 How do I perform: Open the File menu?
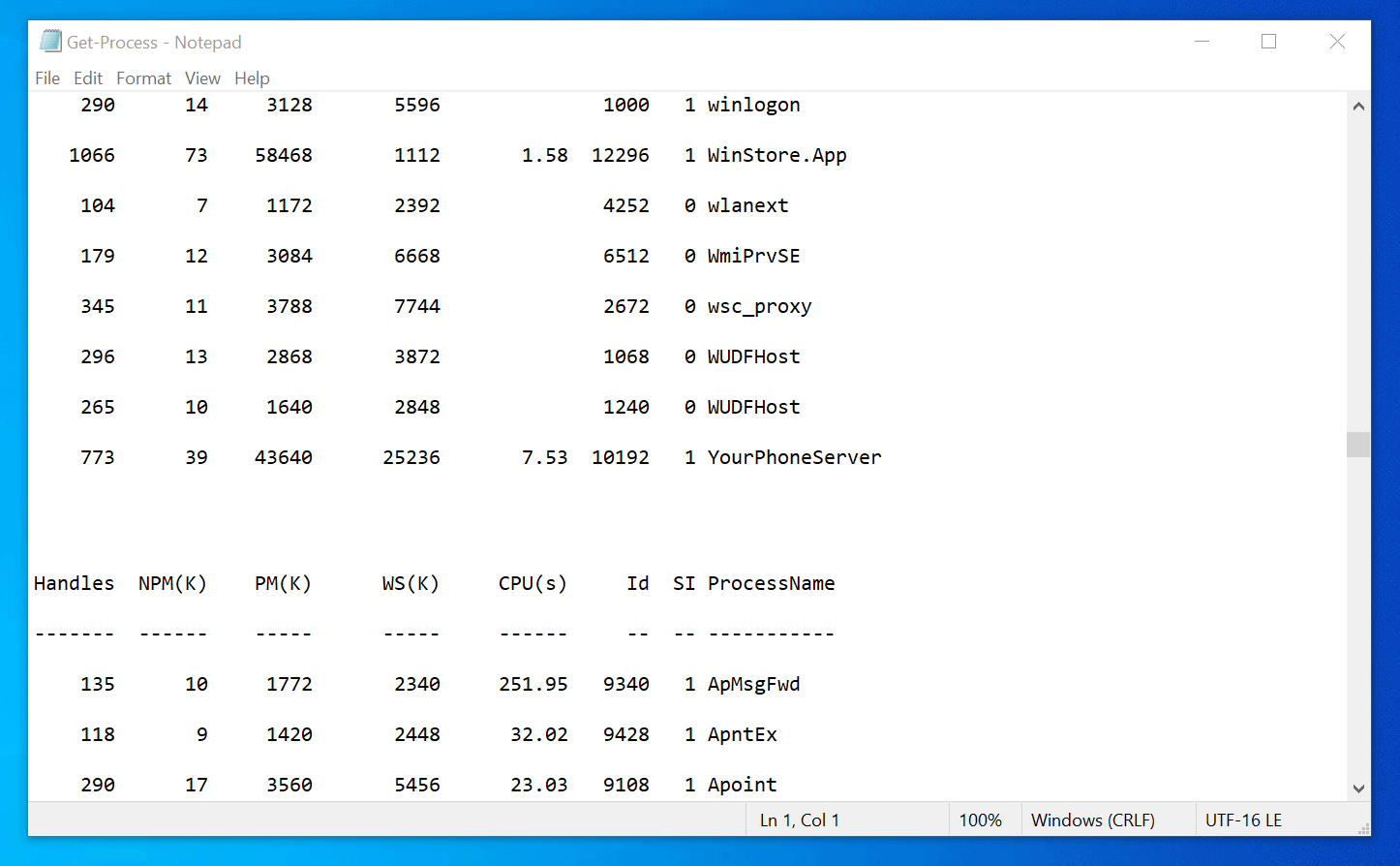(x=47, y=78)
